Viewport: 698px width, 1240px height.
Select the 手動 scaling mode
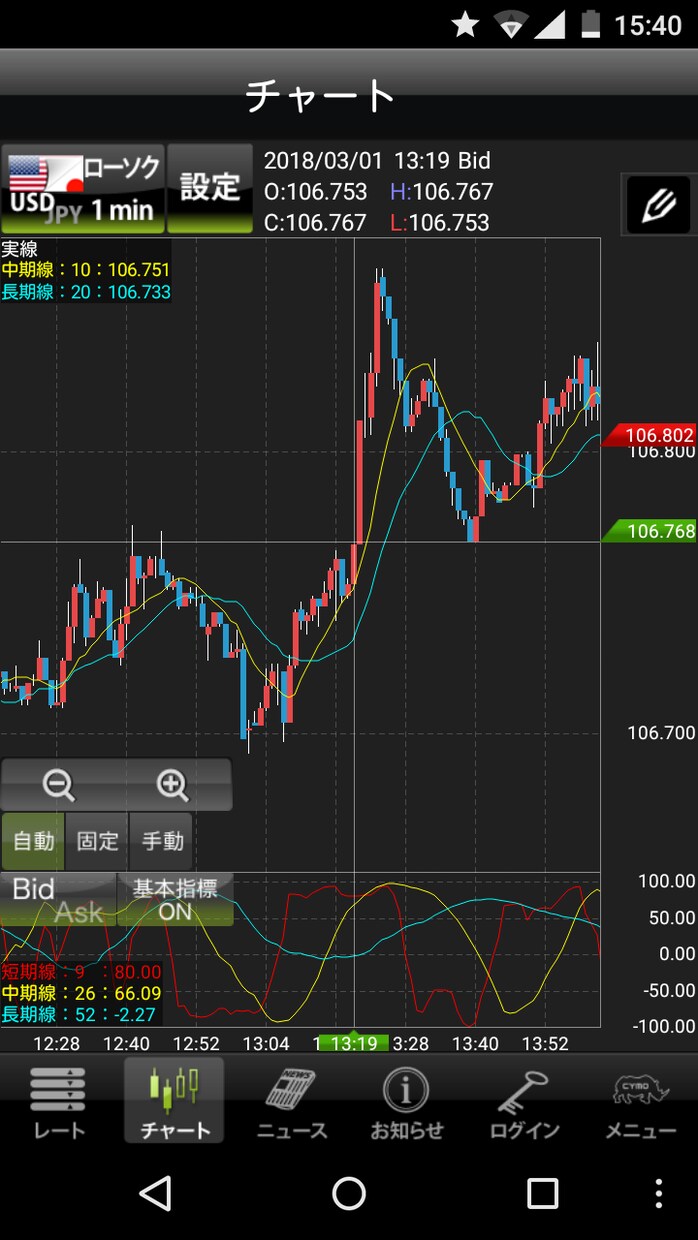coord(162,841)
